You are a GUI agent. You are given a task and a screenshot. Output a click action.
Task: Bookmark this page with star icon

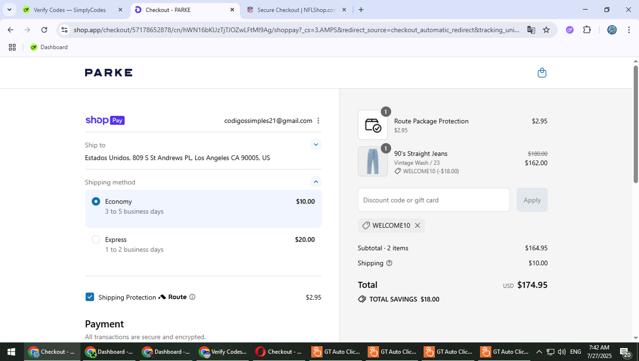pos(546,30)
